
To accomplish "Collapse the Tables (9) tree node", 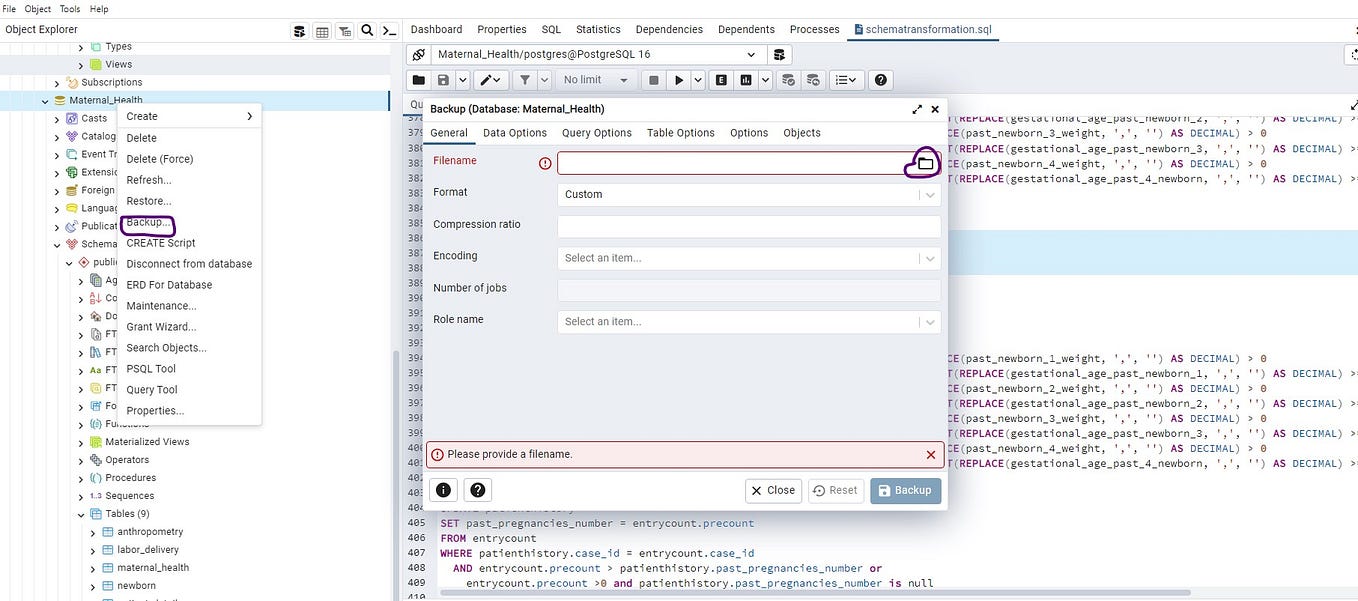I will click(x=82, y=514).
